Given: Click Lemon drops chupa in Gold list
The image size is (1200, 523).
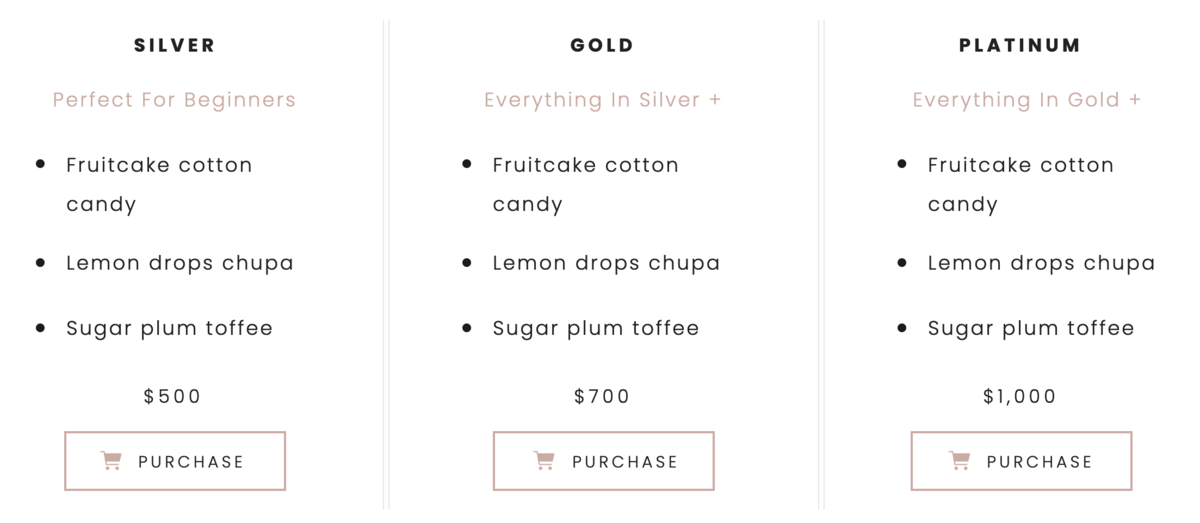Looking at the screenshot, I should [x=606, y=263].
